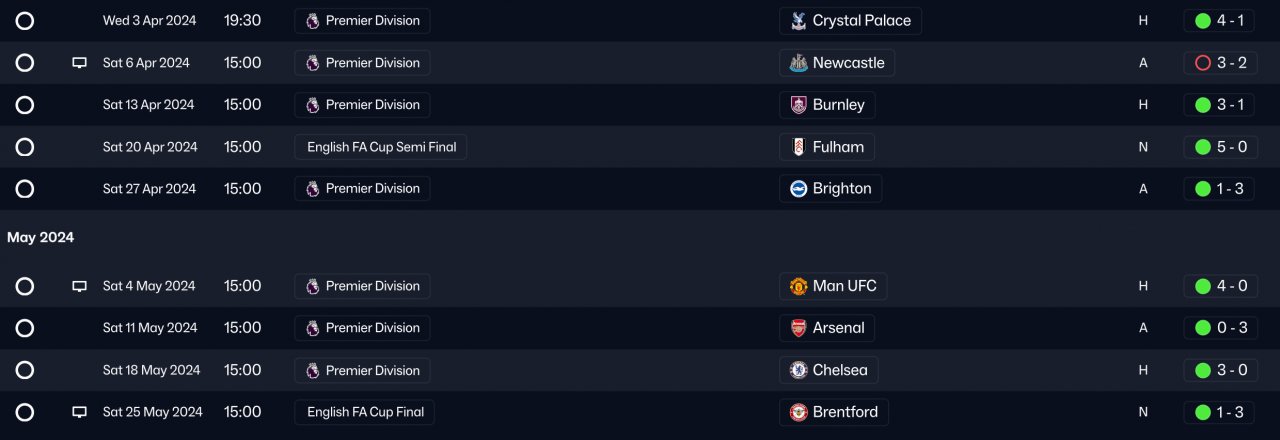Open the English FA Cup Final competition
Viewport: 1280px width, 440px height.
click(x=365, y=412)
